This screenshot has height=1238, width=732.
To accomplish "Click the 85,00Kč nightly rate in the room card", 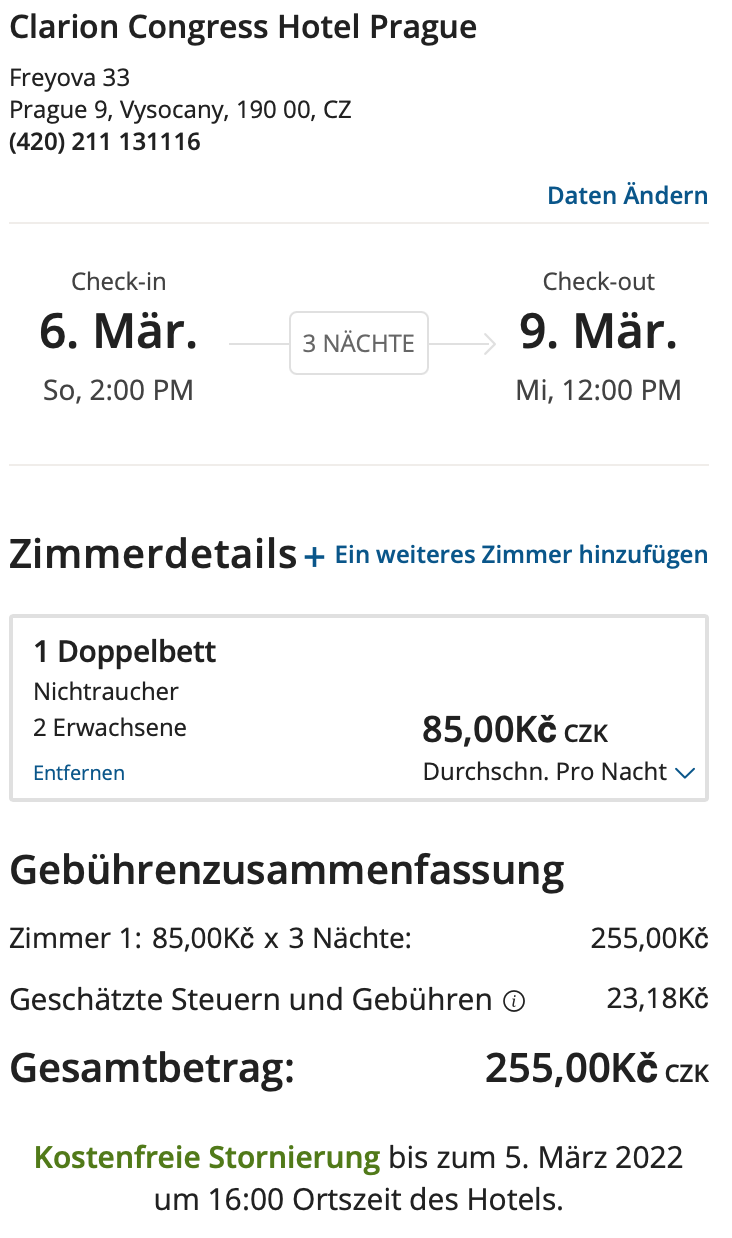I will [x=489, y=731].
